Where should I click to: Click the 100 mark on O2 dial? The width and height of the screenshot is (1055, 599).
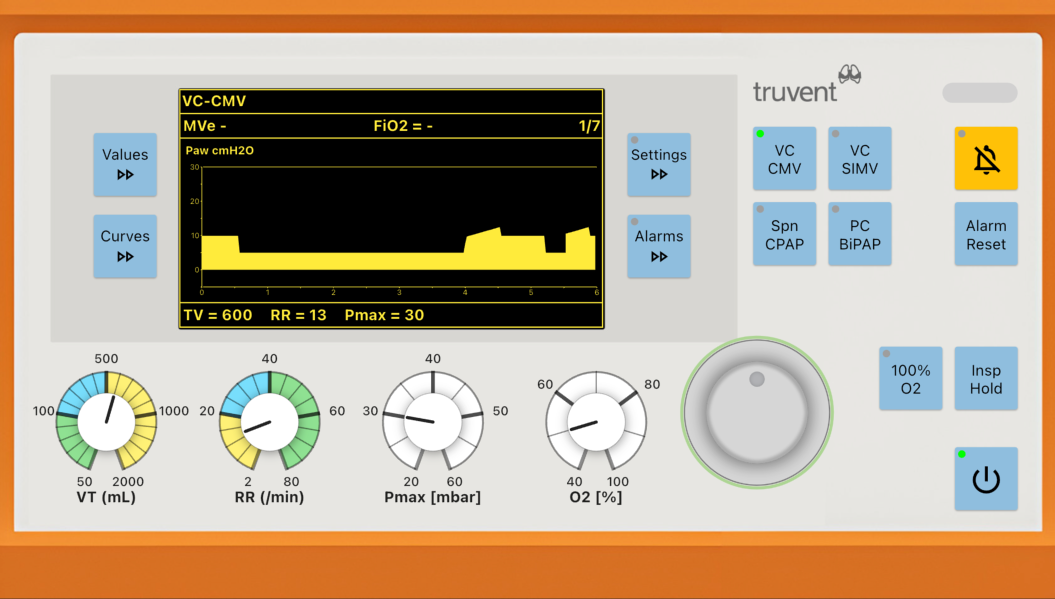pos(618,481)
